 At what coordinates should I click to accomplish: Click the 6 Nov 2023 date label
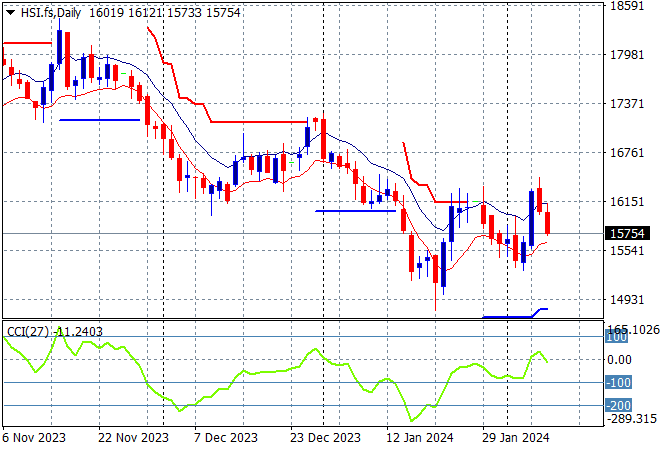tap(36, 437)
